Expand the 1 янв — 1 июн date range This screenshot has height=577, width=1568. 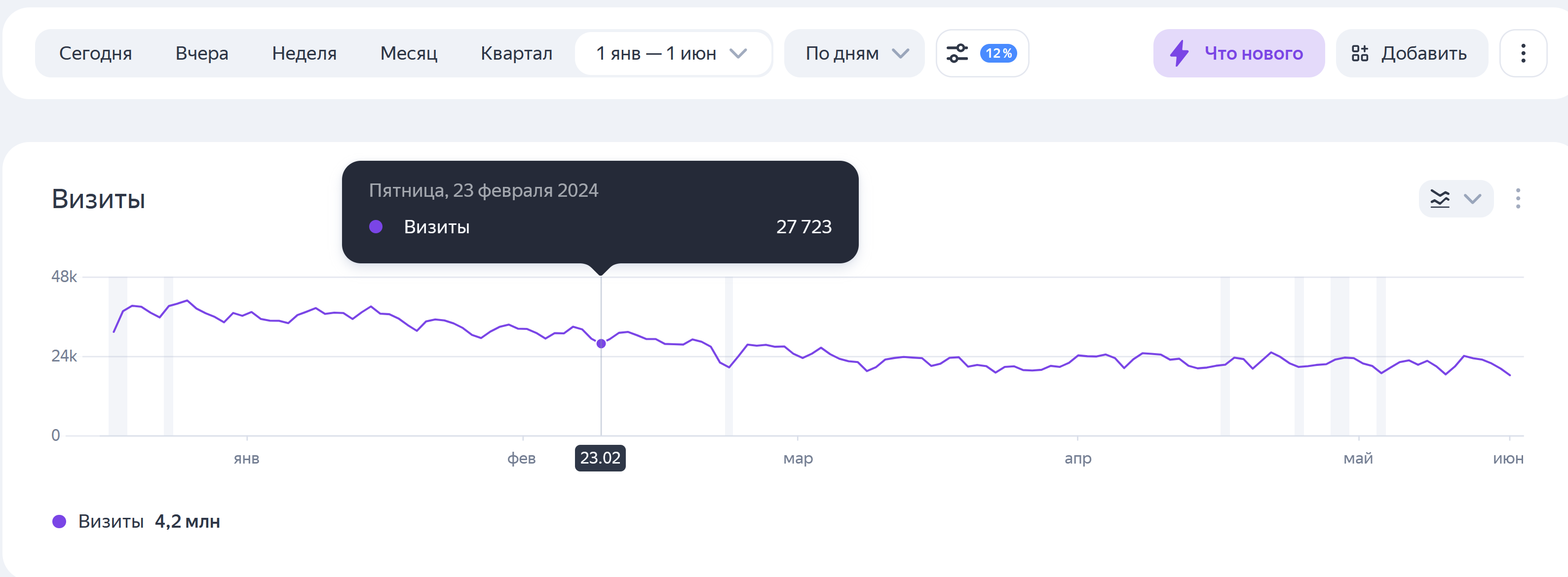(x=671, y=53)
